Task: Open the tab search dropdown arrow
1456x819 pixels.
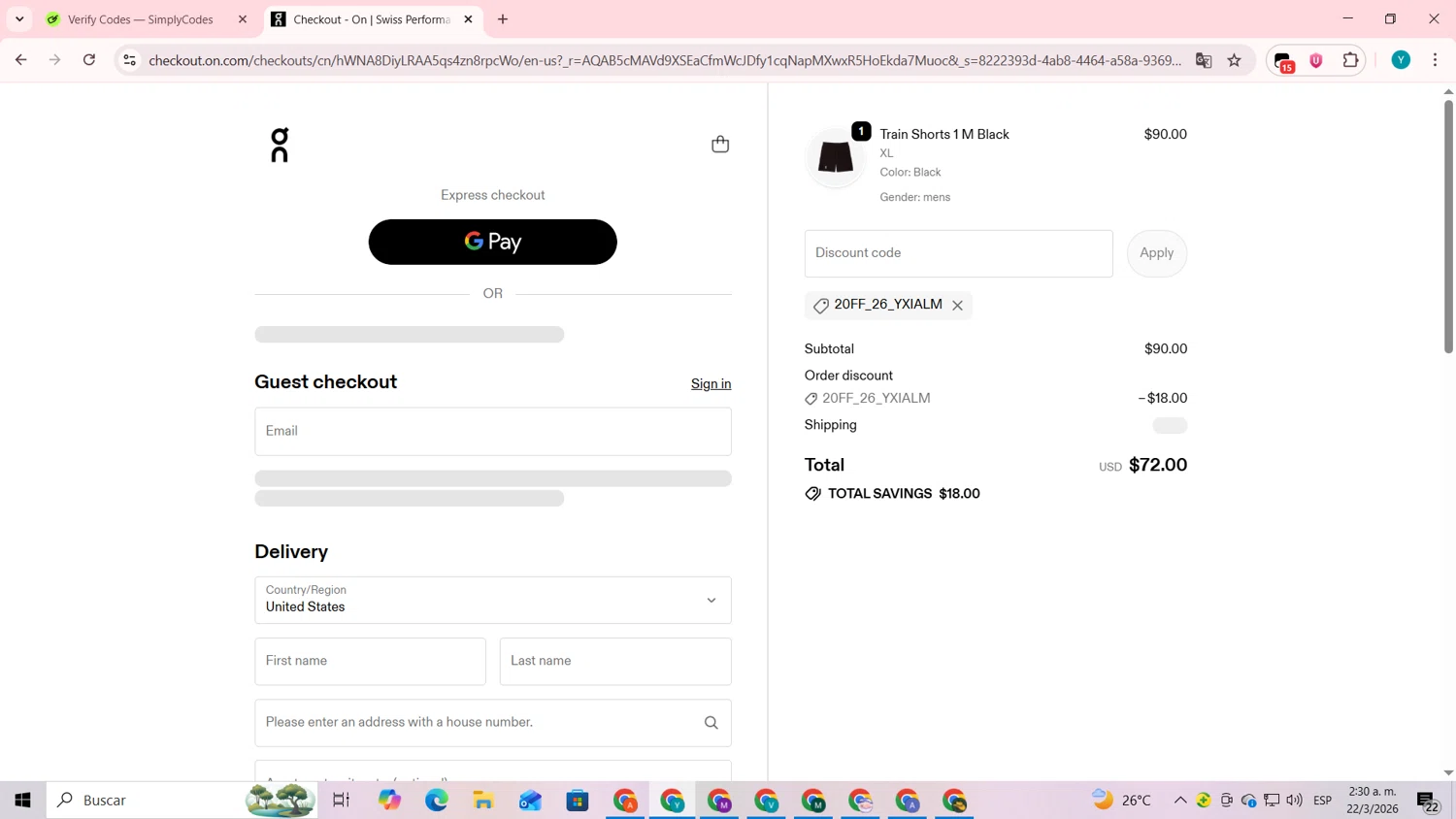Action: pyautogui.click(x=19, y=19)
